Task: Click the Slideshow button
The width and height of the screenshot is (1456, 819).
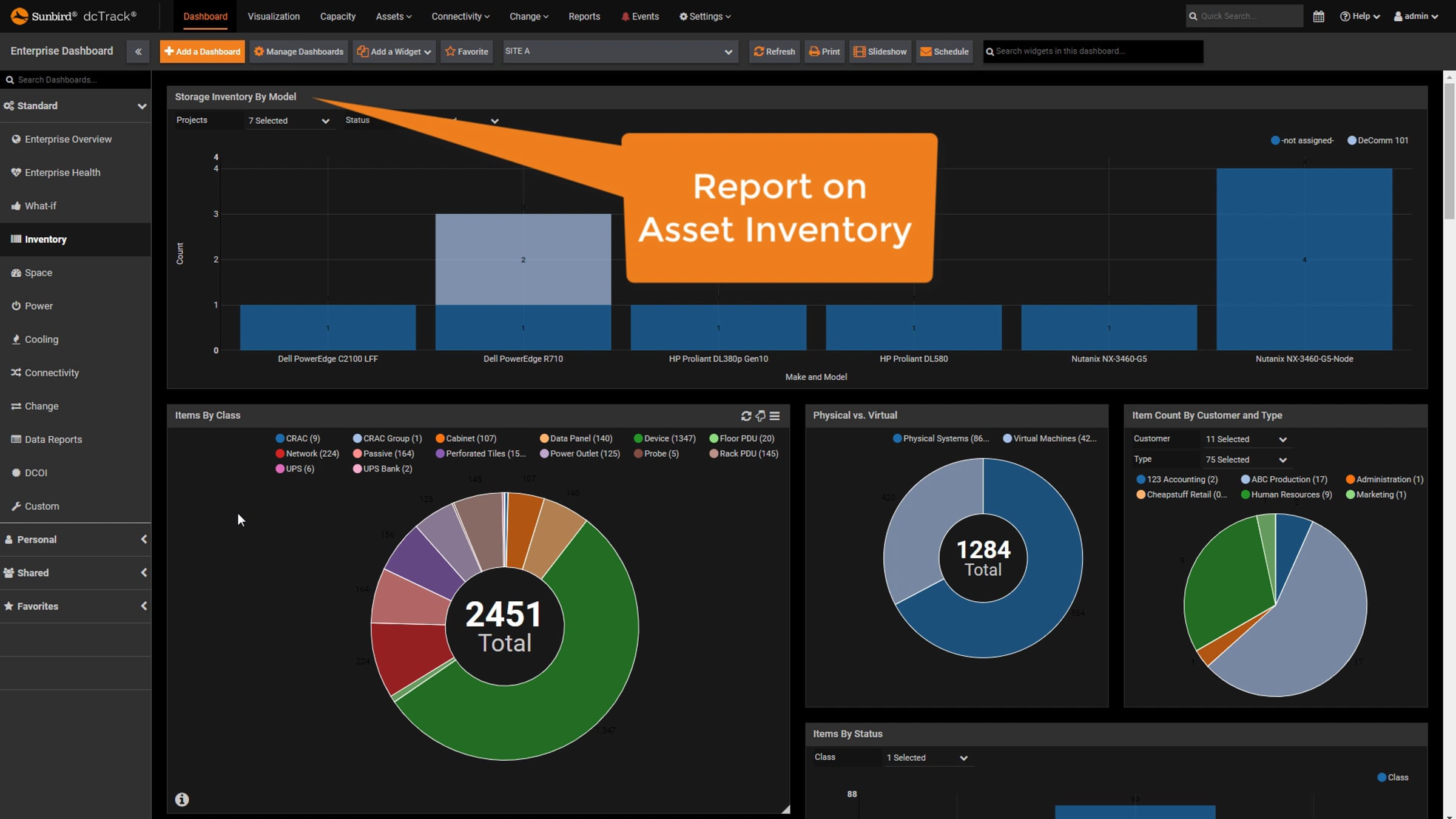Action: pyautogui.click(x=880, y=52)
